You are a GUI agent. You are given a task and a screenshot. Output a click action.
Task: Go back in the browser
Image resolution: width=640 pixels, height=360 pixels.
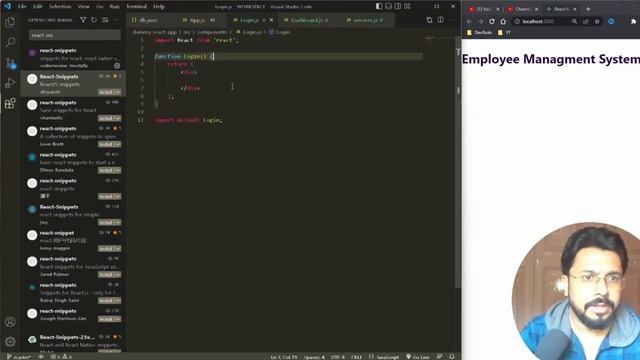469,21
